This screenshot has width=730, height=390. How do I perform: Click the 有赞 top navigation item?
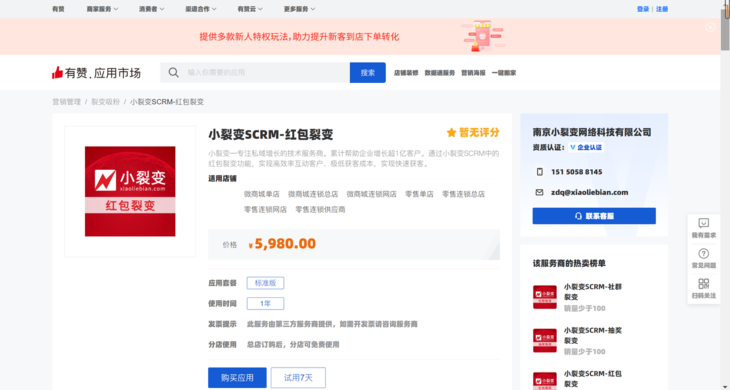point(58,9)
